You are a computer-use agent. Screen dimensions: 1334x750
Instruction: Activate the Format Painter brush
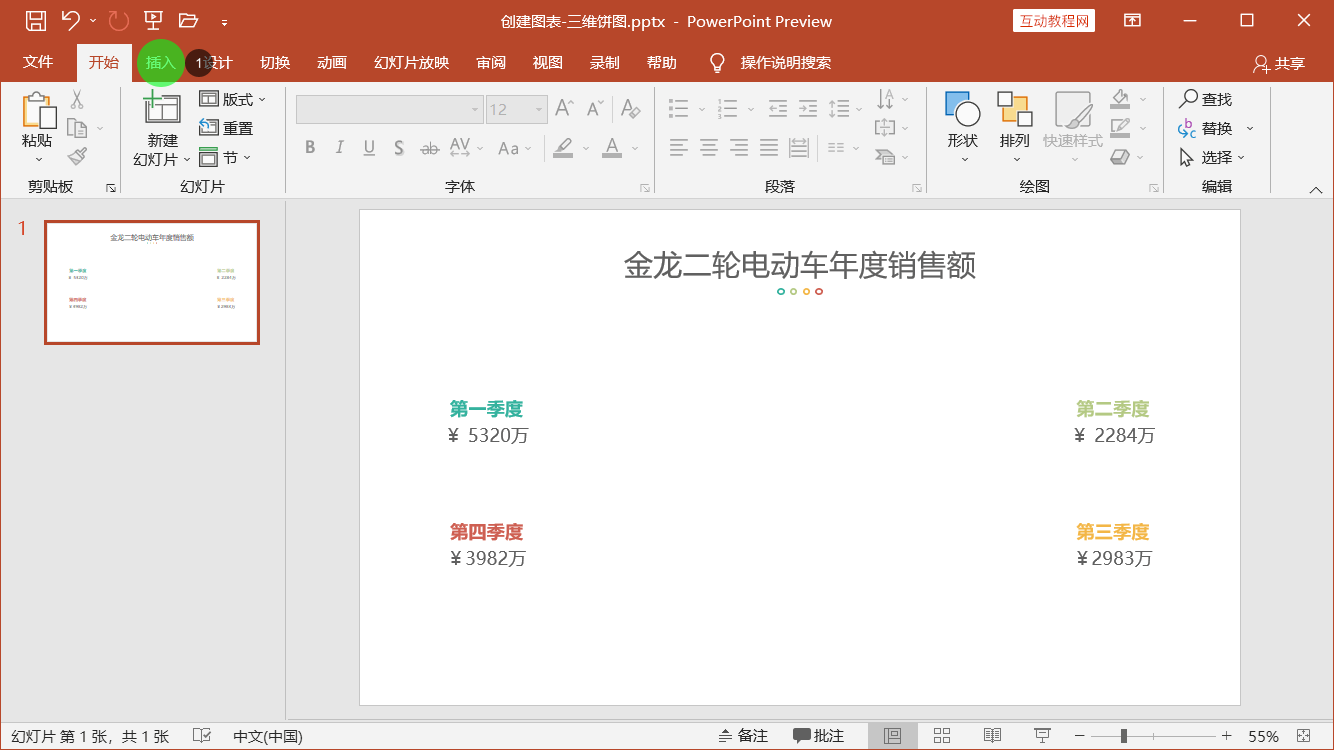coord(77,157)
